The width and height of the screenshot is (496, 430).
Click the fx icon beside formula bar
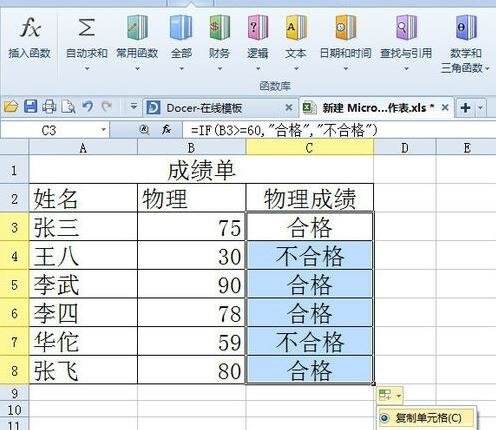point(166,129)
